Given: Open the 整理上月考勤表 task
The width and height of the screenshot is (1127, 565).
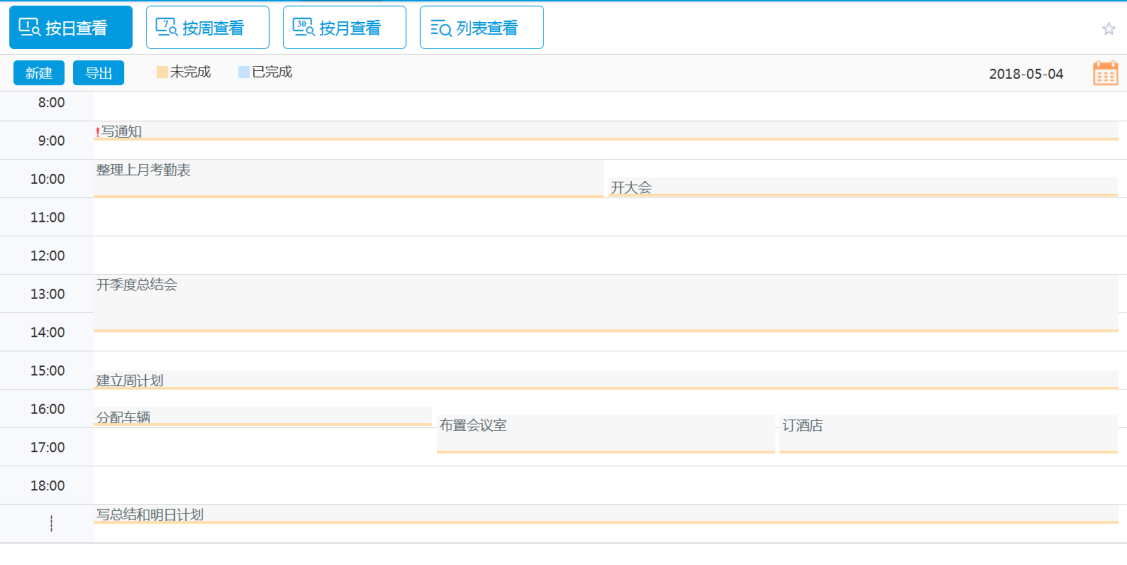Looking at the screenshot, I should point(143,171).
